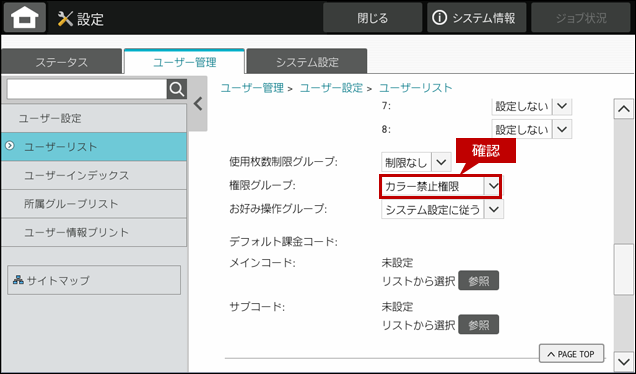This screenshot has height=374, width=636.
Task: Switch to the ステータス tab
Action: click(62, 62)
